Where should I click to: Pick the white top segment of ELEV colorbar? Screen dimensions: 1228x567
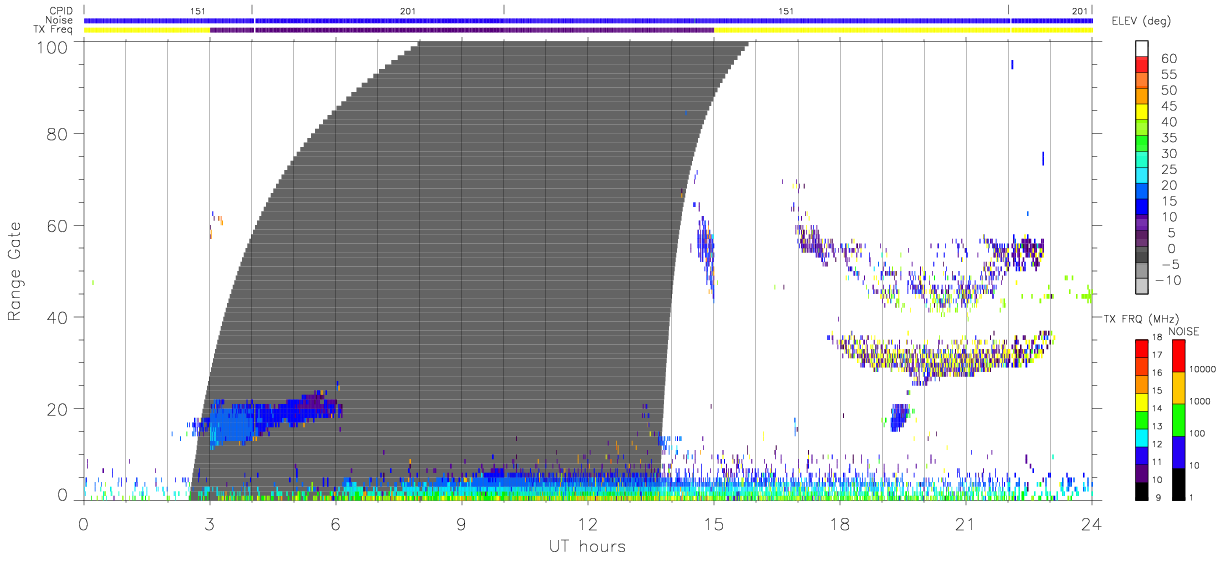(1142, 49)
